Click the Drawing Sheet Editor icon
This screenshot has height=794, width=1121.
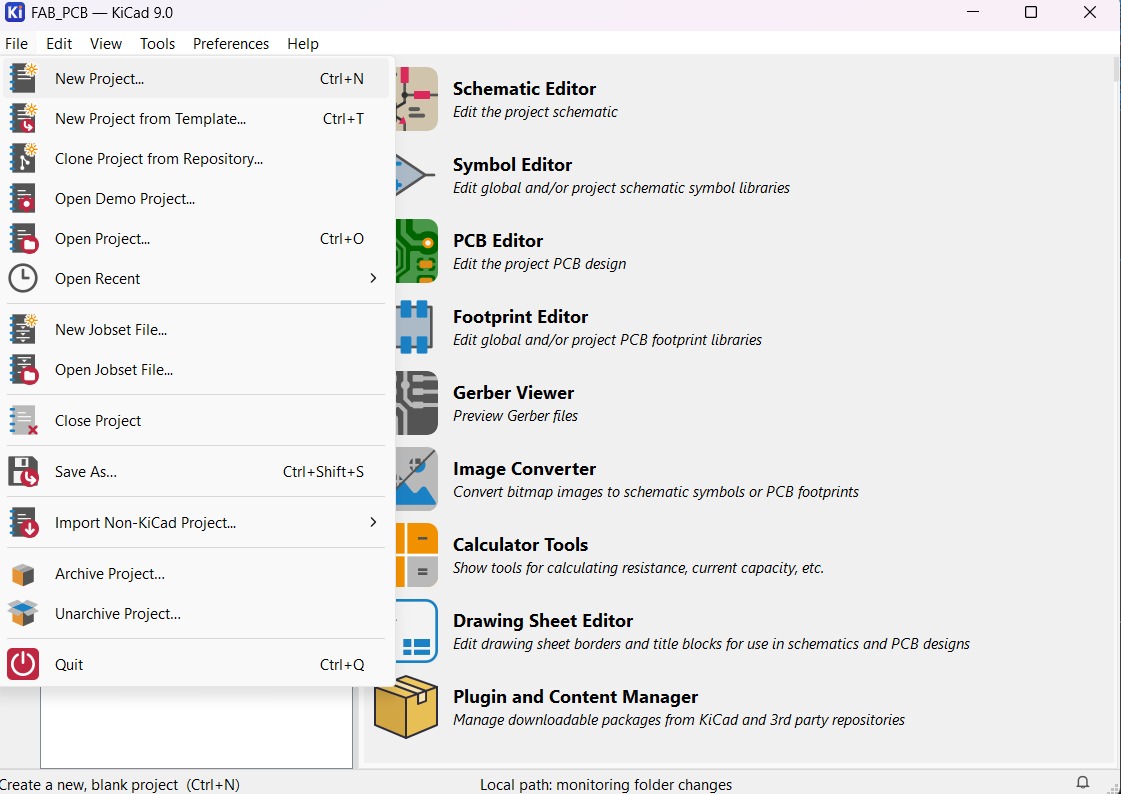[418, 630]
